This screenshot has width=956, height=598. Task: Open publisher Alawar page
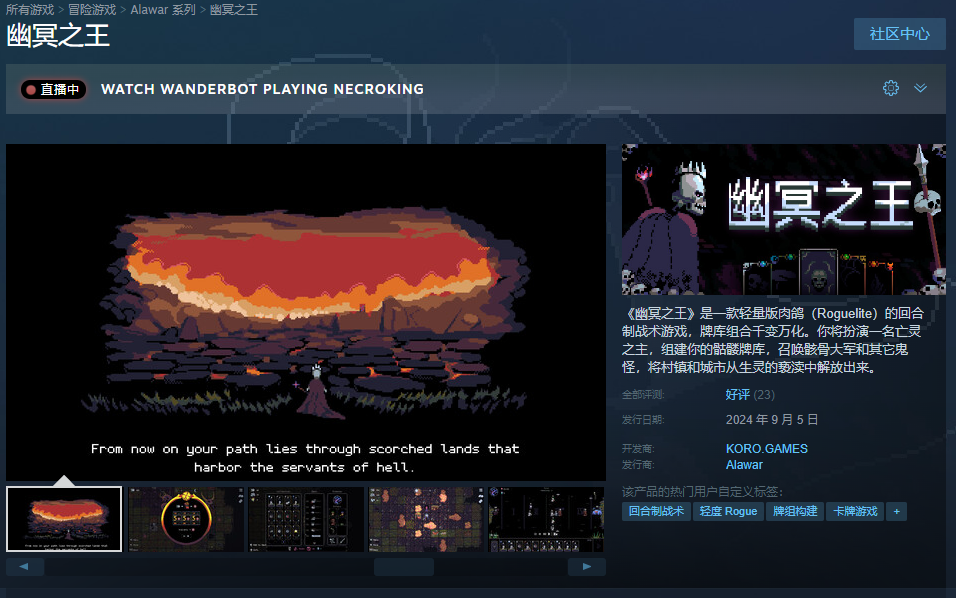[x=744, y=464]
